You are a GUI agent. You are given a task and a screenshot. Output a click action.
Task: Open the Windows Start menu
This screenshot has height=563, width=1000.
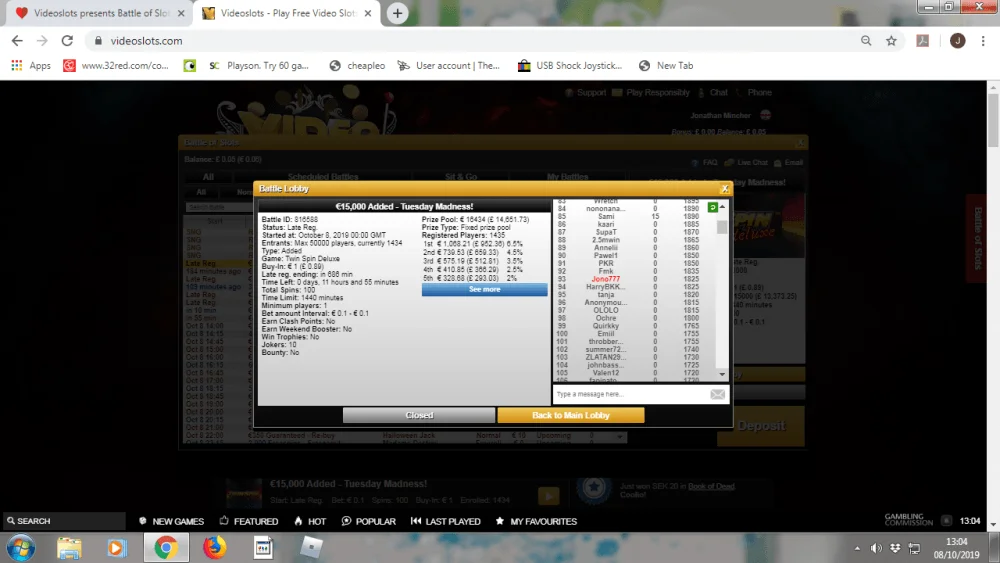20,548
